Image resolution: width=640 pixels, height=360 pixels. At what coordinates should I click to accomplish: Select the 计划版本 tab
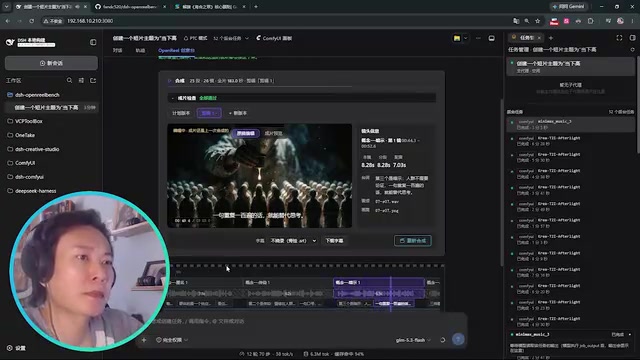tap(181, 113)
